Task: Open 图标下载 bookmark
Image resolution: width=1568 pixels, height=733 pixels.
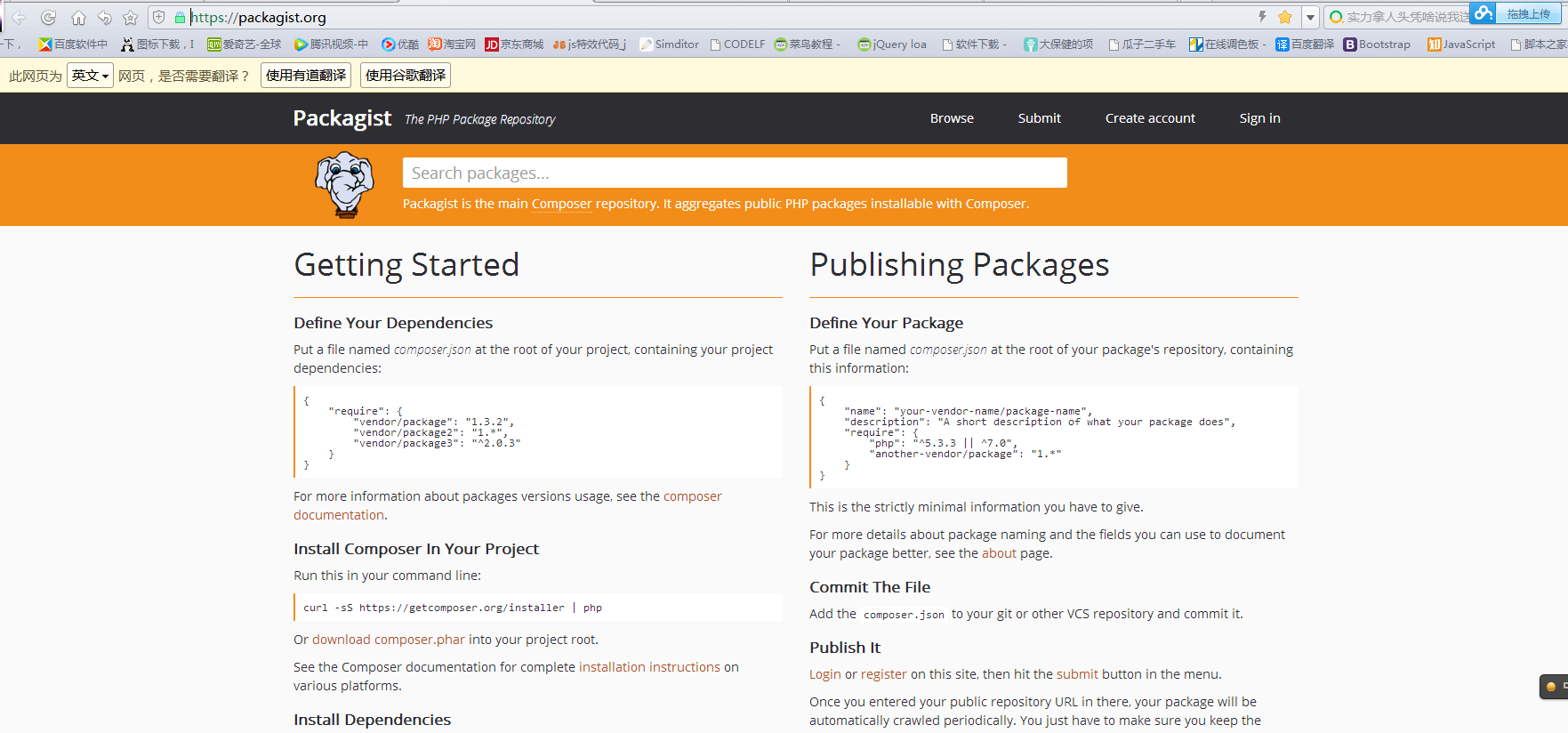Action: point(157,44)
